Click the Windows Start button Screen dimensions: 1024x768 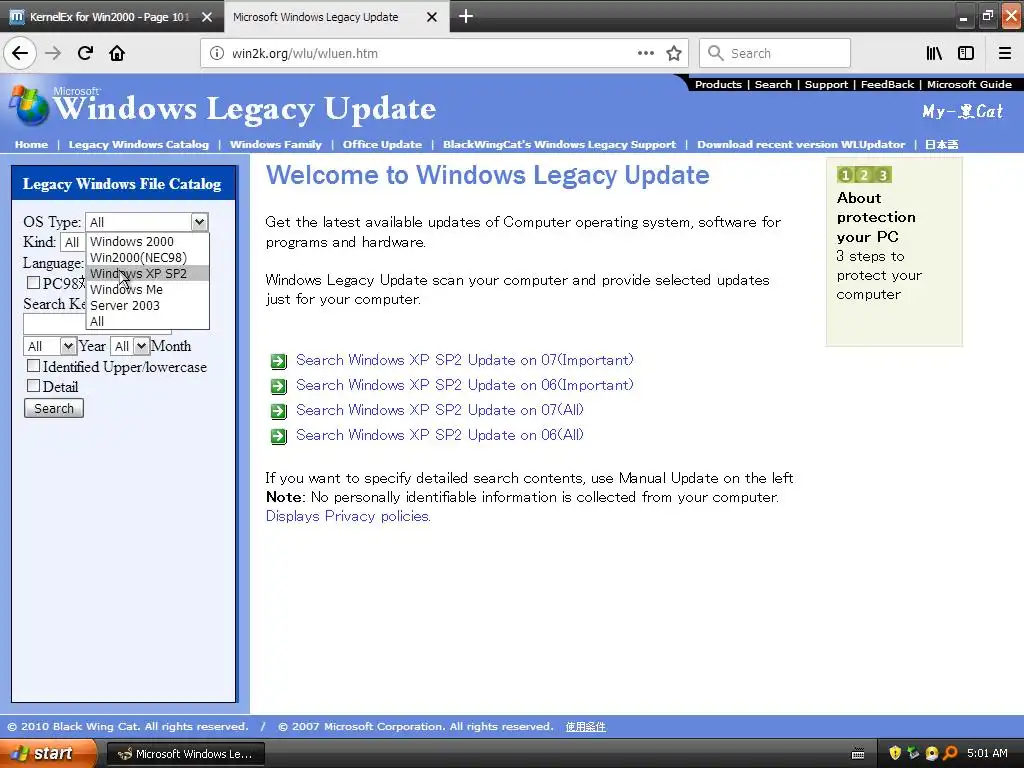[x=48, y=754]
